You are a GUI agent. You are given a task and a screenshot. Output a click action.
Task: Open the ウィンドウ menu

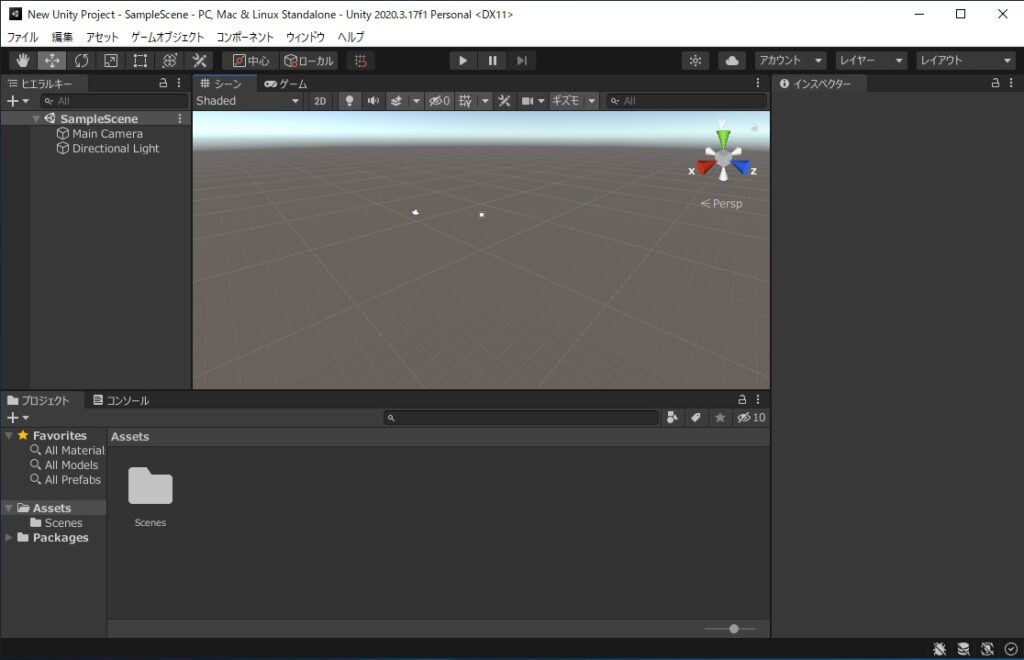[x=306, y=37]
